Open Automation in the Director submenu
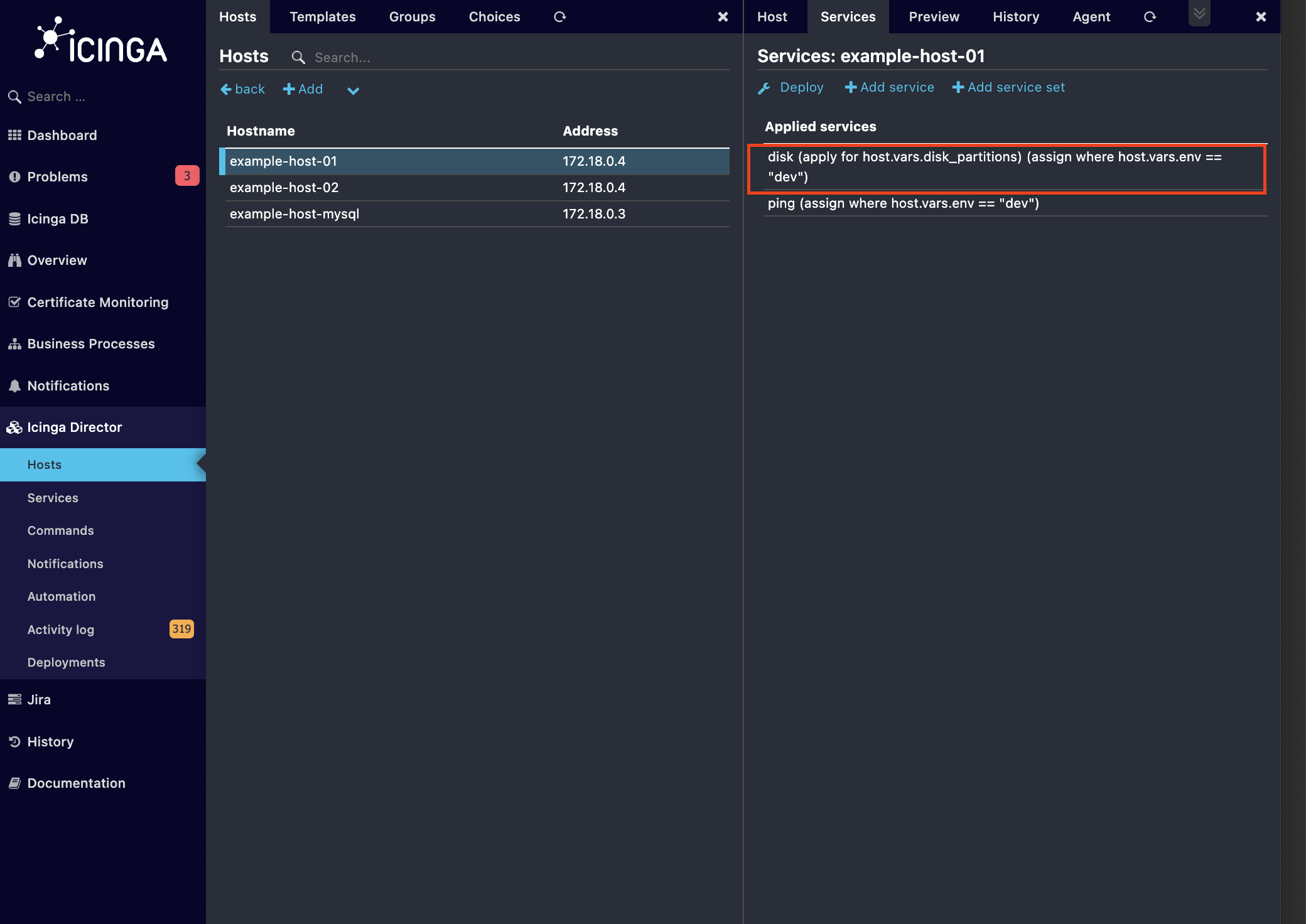The image size is (1306, 924). pos(62,596)
